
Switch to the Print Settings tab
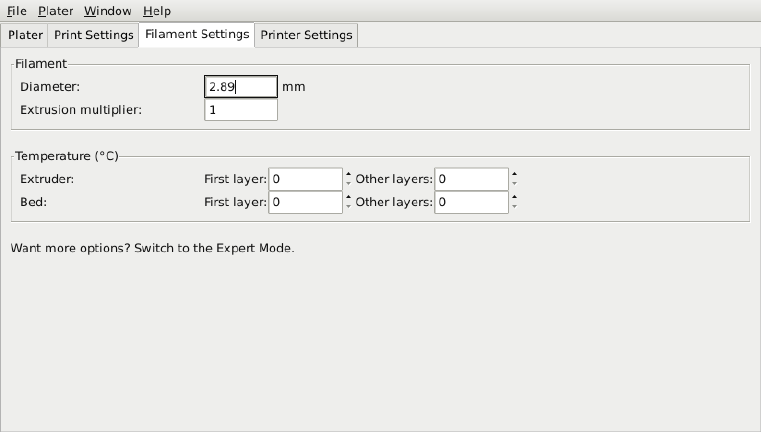tap(94, 35)
